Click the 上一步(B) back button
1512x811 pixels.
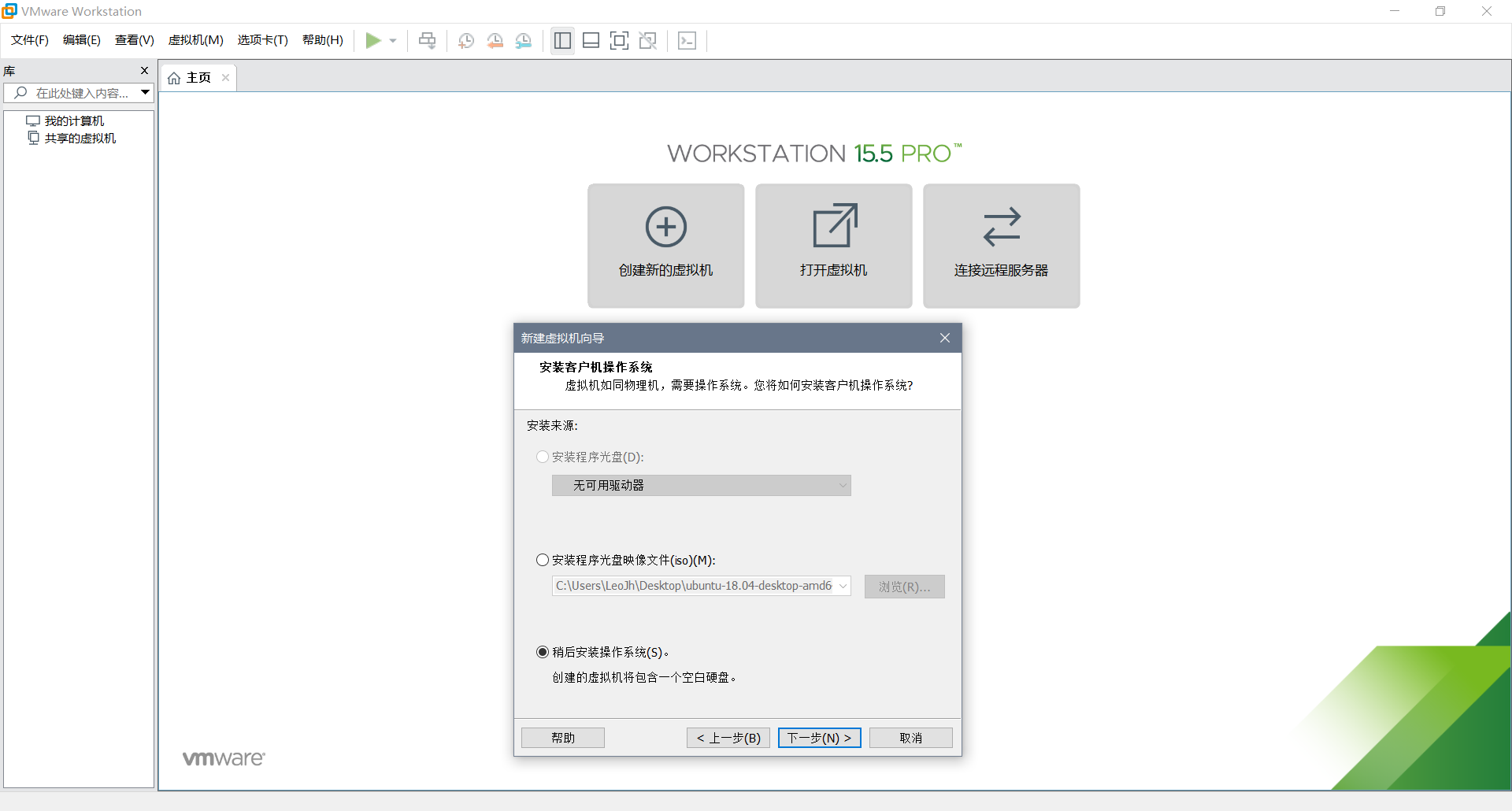point(728,738)
